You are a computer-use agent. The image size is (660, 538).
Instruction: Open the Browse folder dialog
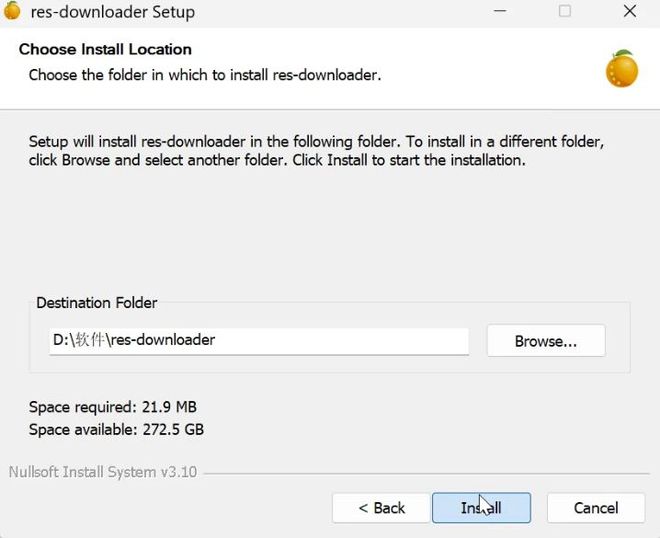546,341
